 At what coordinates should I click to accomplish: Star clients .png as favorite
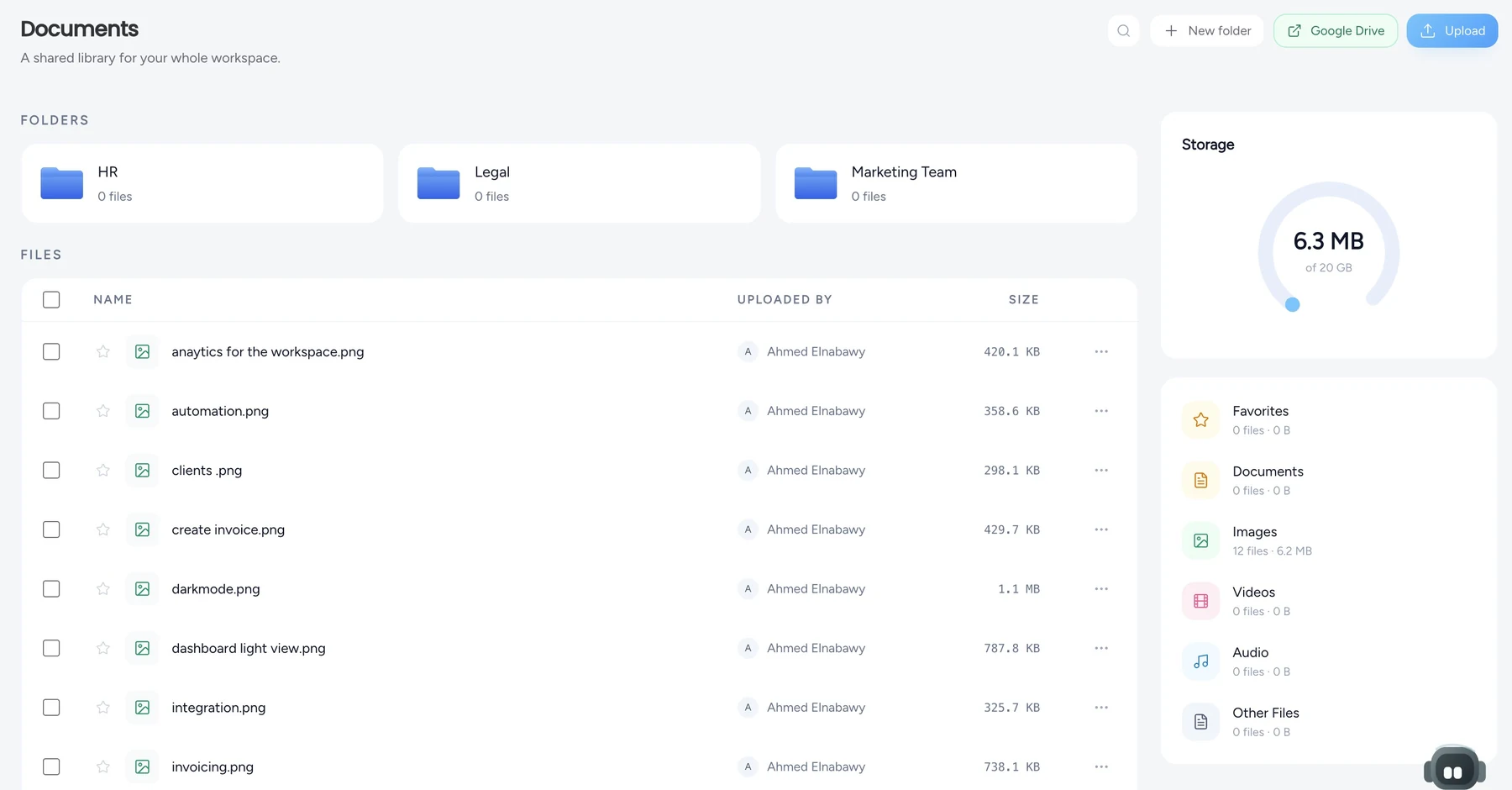(x=103, y=470)
